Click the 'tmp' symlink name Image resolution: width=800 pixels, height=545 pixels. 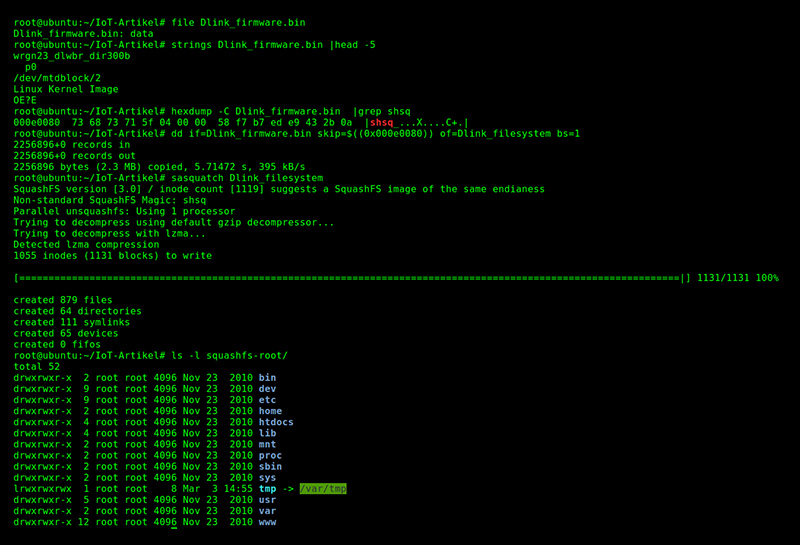click(x=267, y=489)
